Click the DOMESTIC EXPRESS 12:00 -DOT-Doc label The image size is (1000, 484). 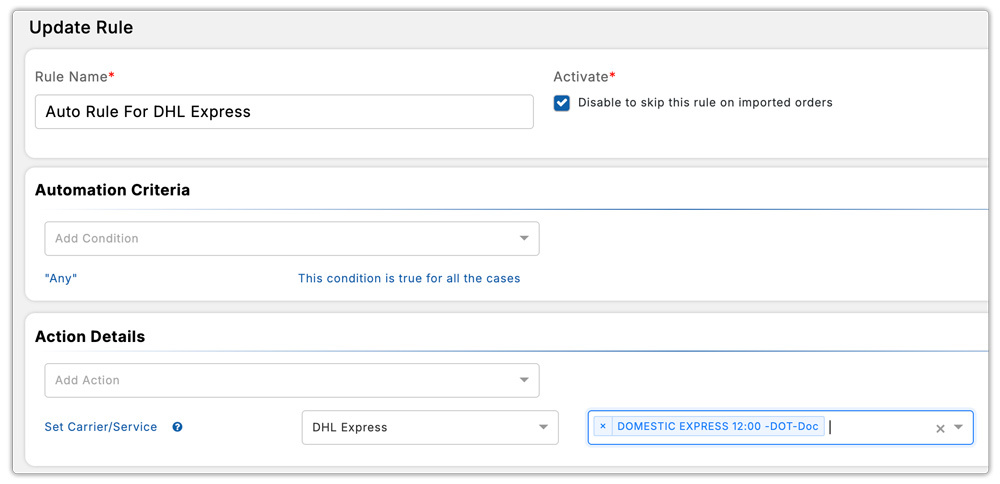[x=717, y=426]
